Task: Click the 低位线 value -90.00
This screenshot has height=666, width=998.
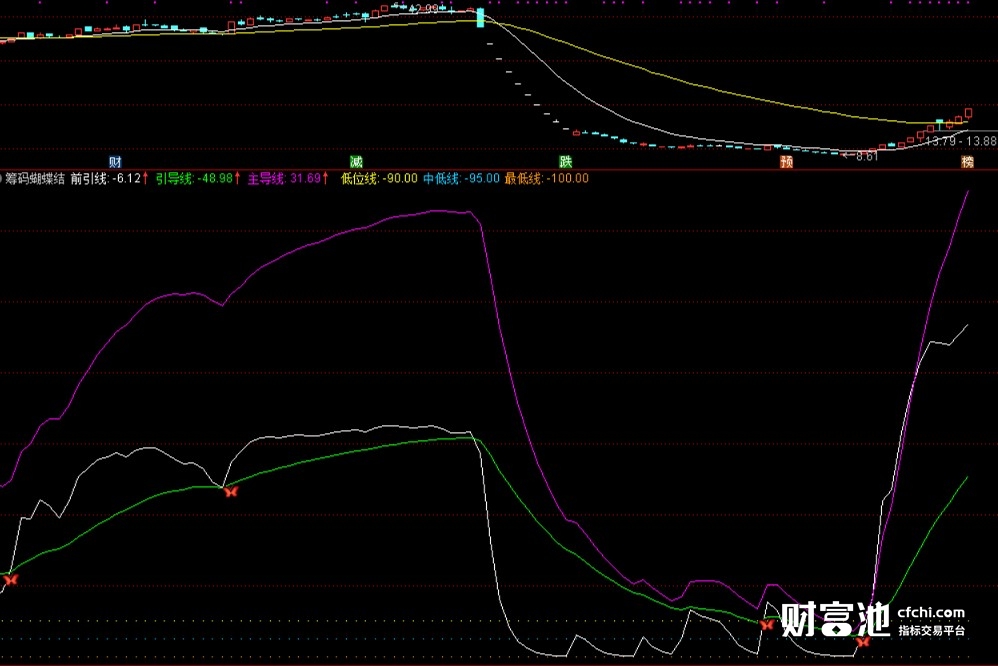Action: tap(400, 179)
